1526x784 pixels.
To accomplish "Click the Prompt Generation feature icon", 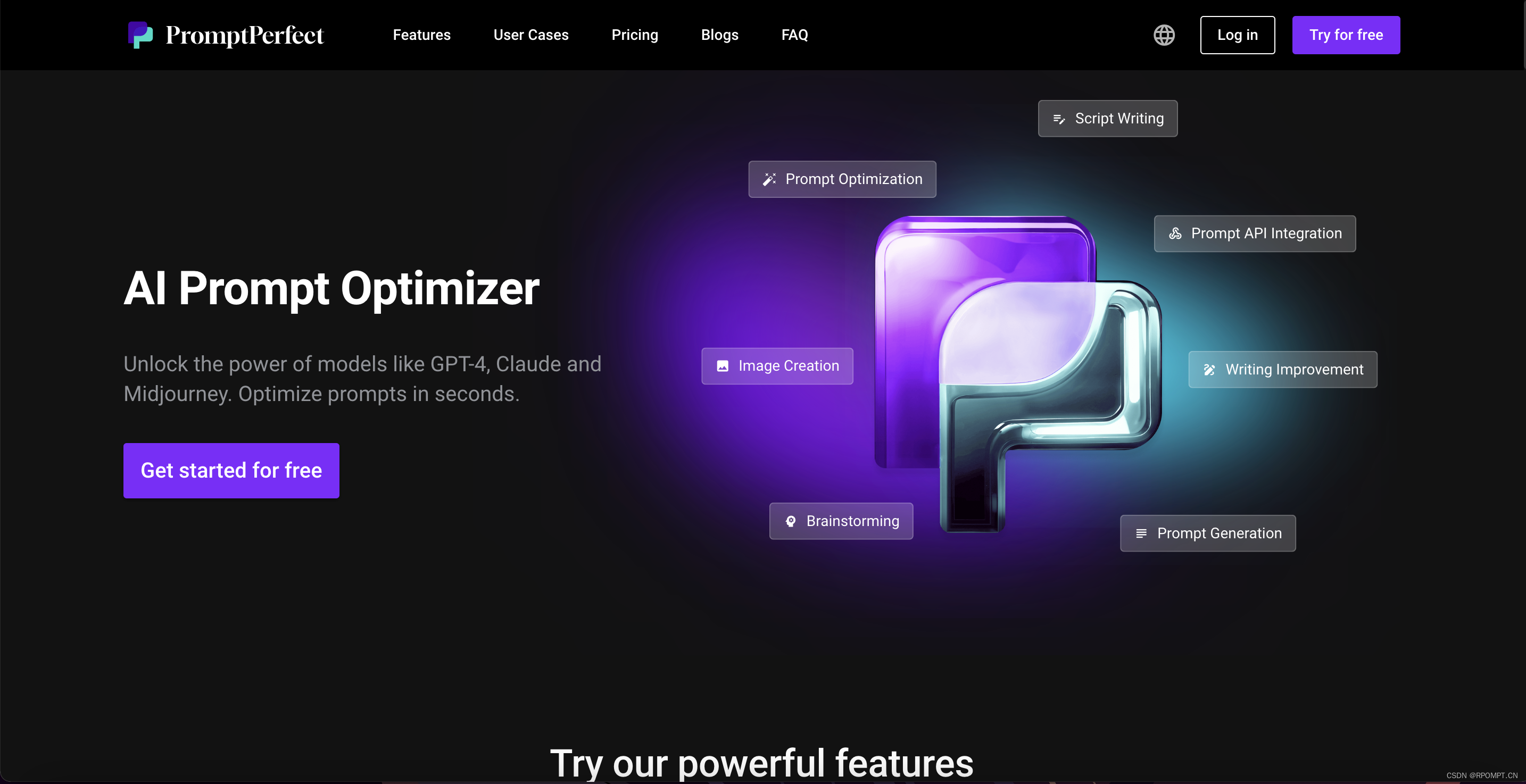I will [1140, 533].
